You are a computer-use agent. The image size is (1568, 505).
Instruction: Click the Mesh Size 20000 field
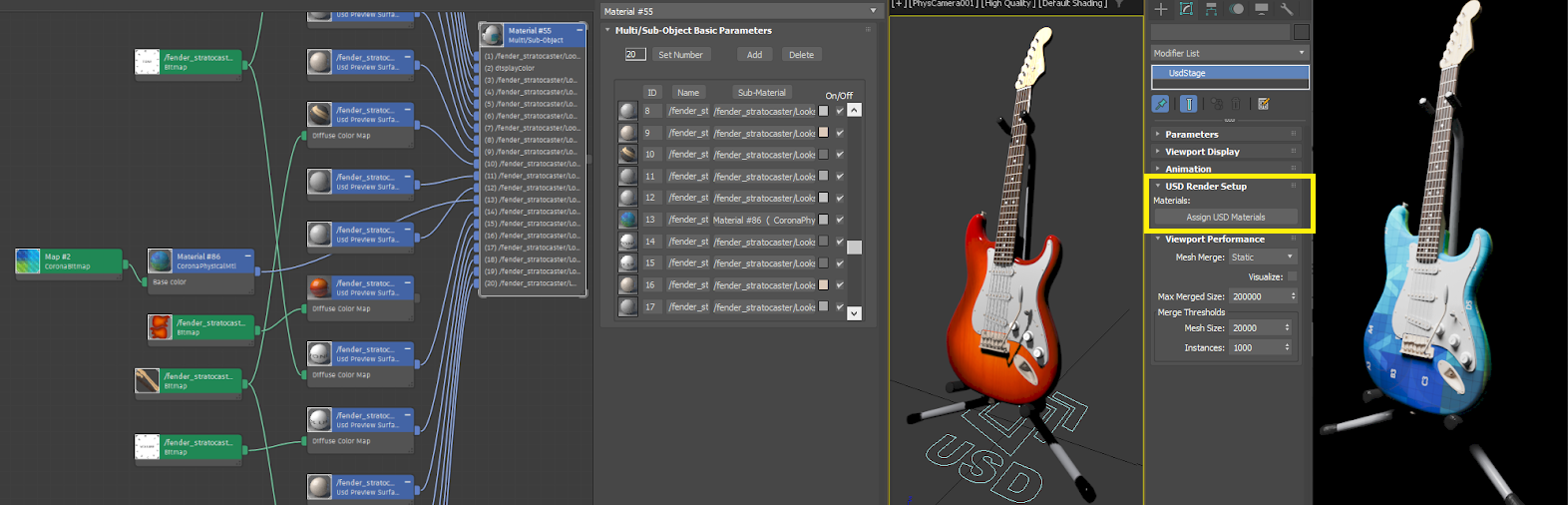(x=1257, y=327)
